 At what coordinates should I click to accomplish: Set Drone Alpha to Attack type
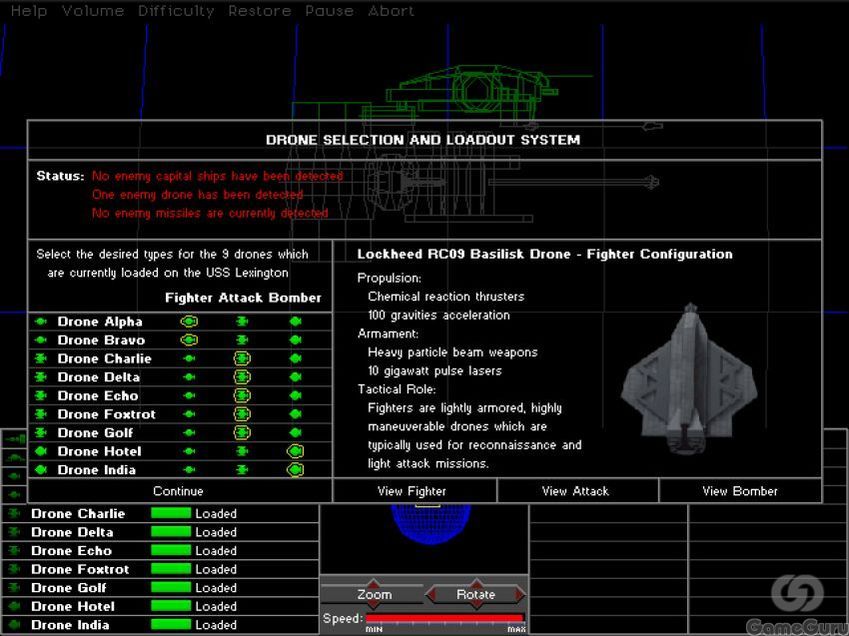[x=242, y=322]
